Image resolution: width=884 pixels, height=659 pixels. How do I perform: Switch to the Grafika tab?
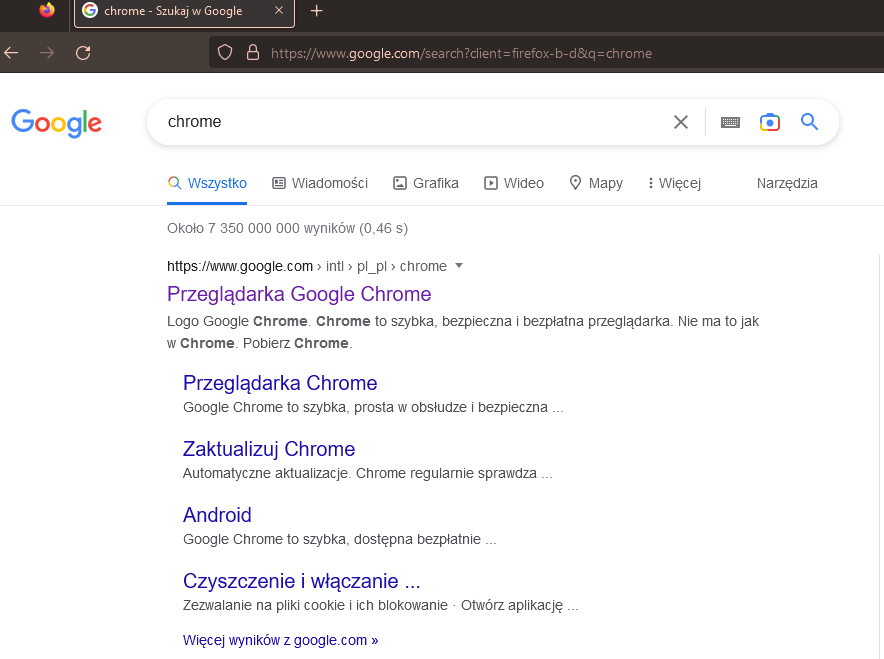426,183
